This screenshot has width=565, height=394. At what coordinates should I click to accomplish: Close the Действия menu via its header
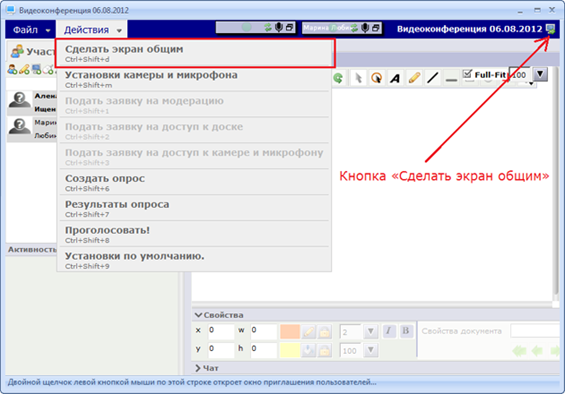(x=93, y=30)
